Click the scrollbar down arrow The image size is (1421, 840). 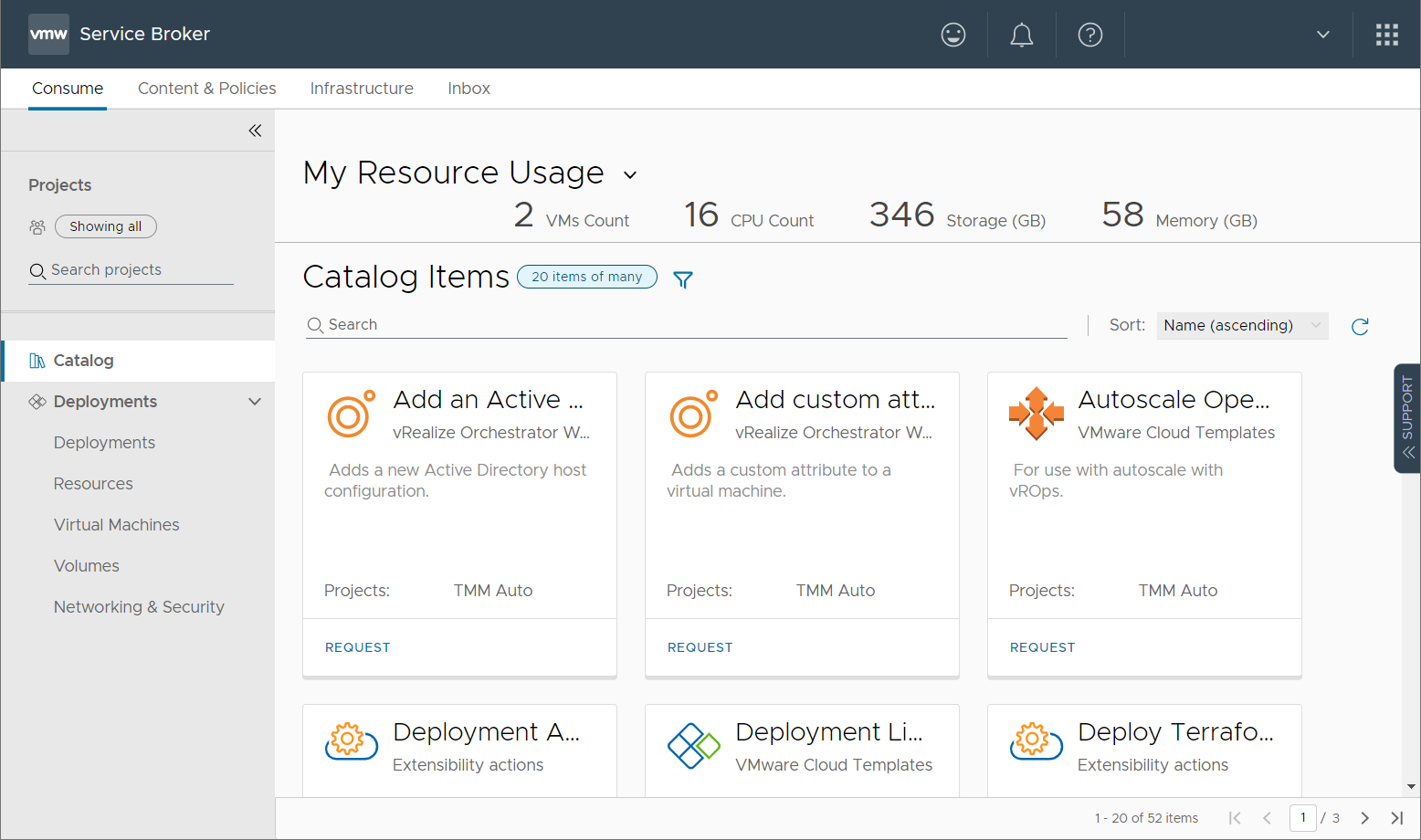coord(1412,786)
